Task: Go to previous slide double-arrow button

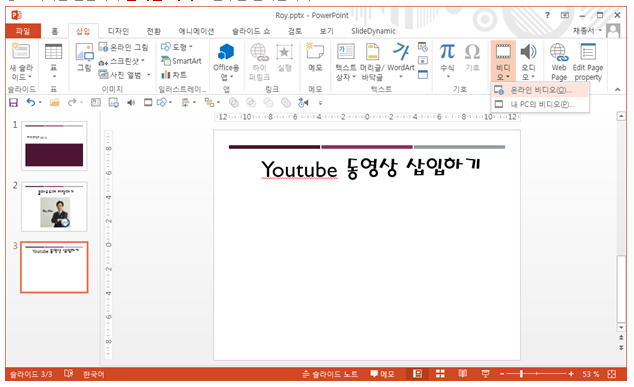Action: (x=621, y=338)
